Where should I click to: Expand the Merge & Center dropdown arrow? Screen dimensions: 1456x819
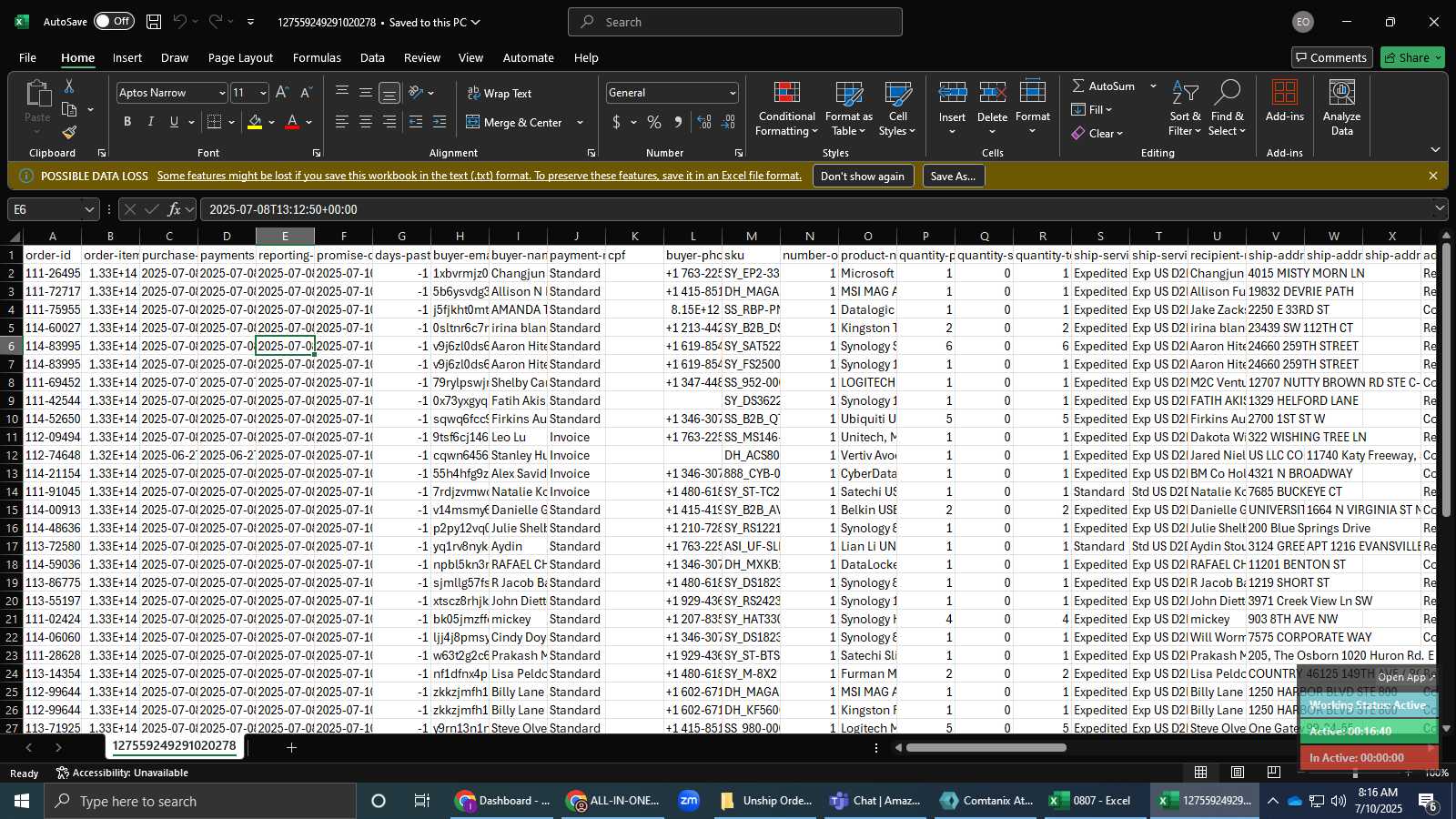[580, 122]
